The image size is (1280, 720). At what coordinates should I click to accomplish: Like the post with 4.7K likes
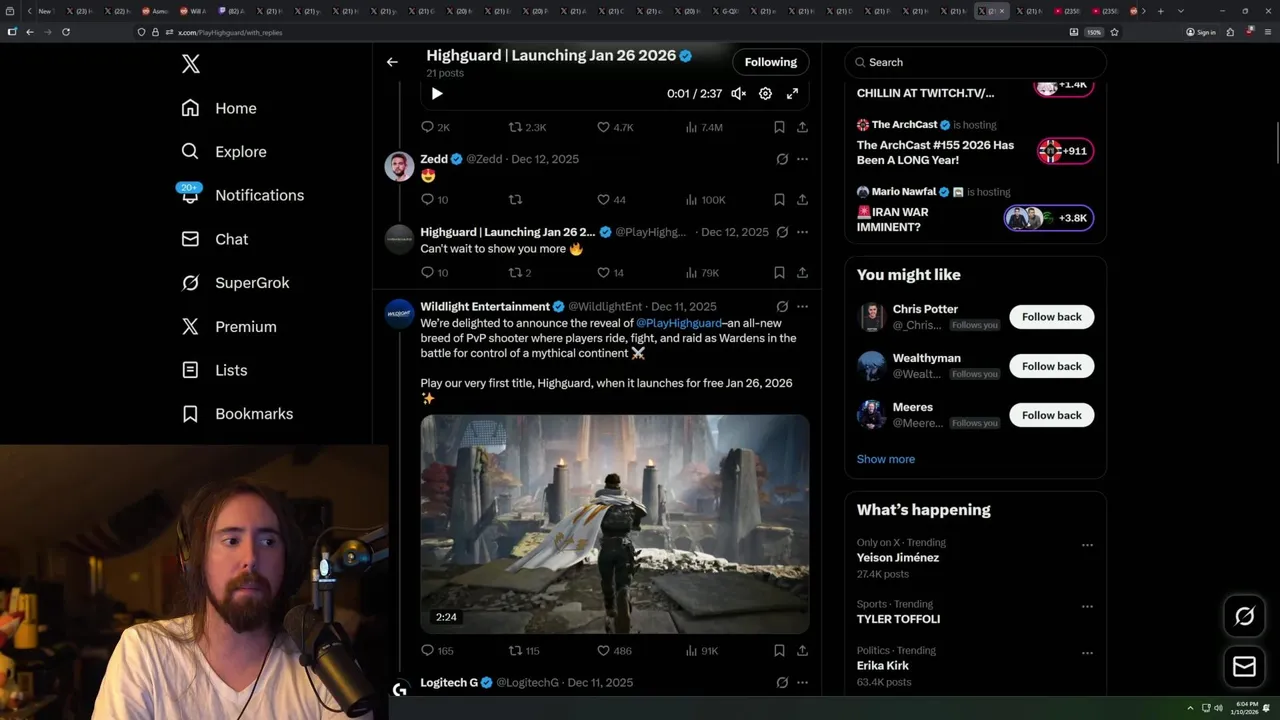[615, 127]
